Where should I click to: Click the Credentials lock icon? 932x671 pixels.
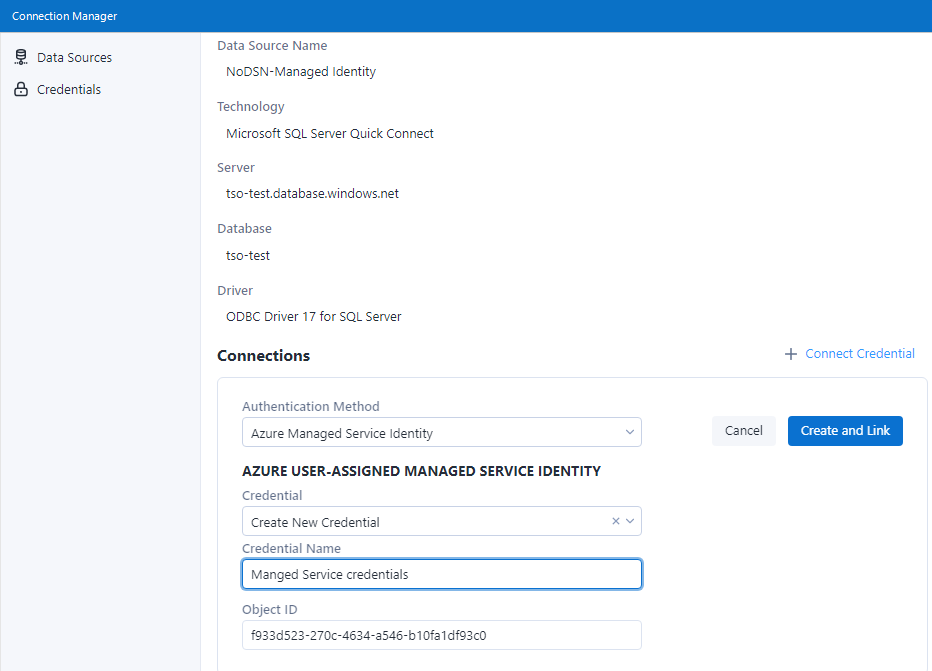(x=20, y=90)
